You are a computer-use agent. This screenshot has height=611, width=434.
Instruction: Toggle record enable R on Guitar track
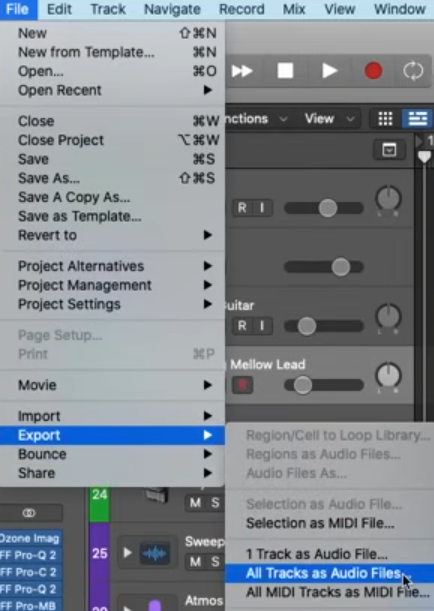[242, 326]
